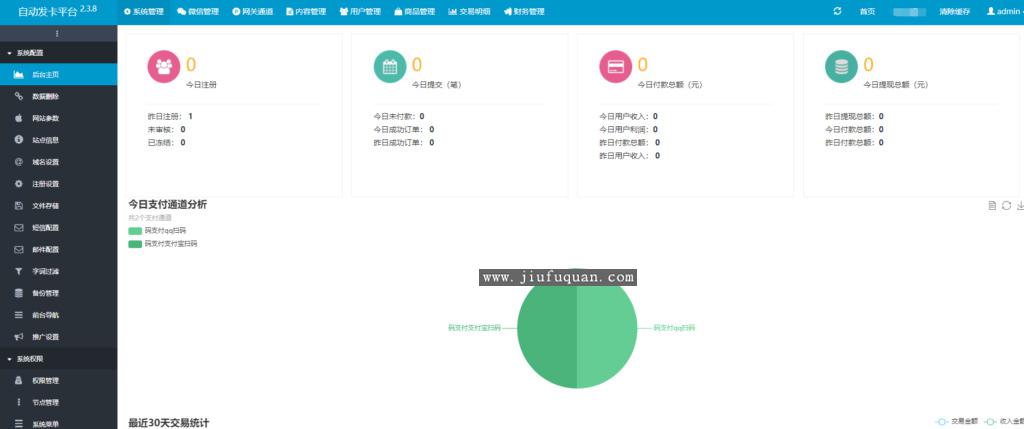The width and height of the screenshot is (1024, 429).
Task: Click the 昨日用户收入 row
Action: coord(630,155)
